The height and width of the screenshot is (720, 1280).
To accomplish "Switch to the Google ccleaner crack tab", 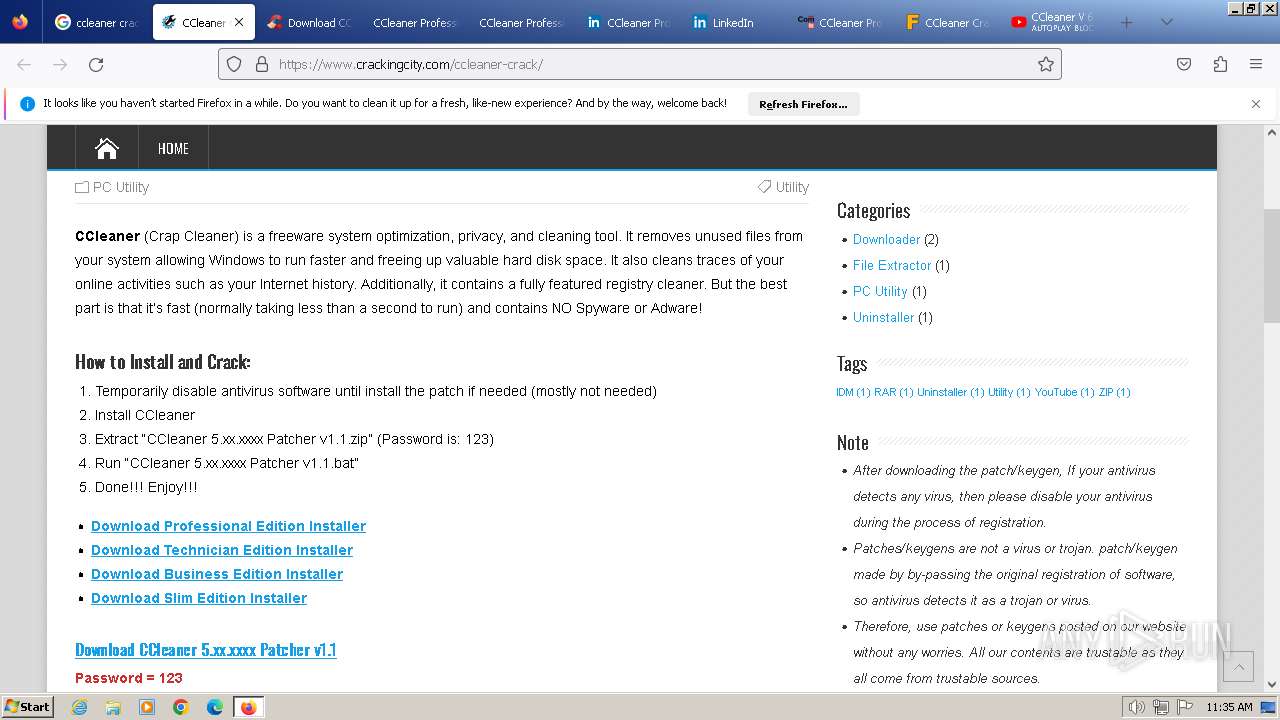I will pyautogui.click(x=98, y=22).
